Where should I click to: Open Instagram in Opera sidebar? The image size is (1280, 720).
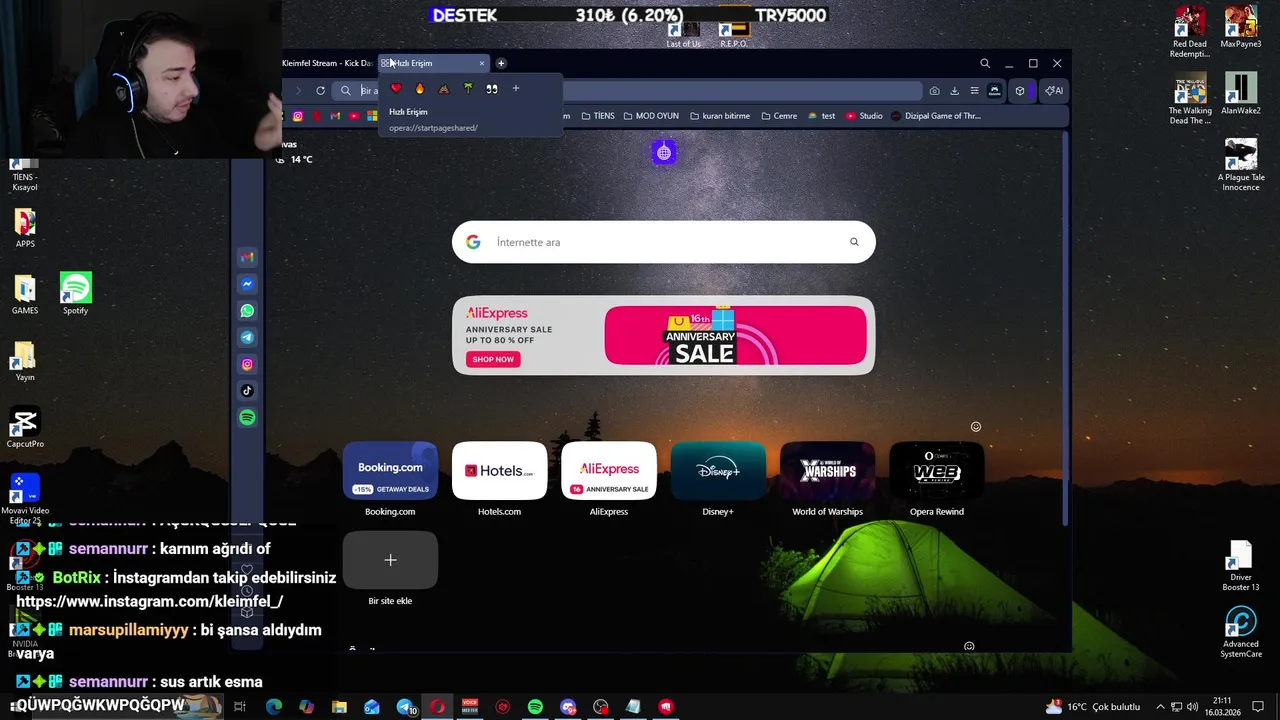click(247, 364)
